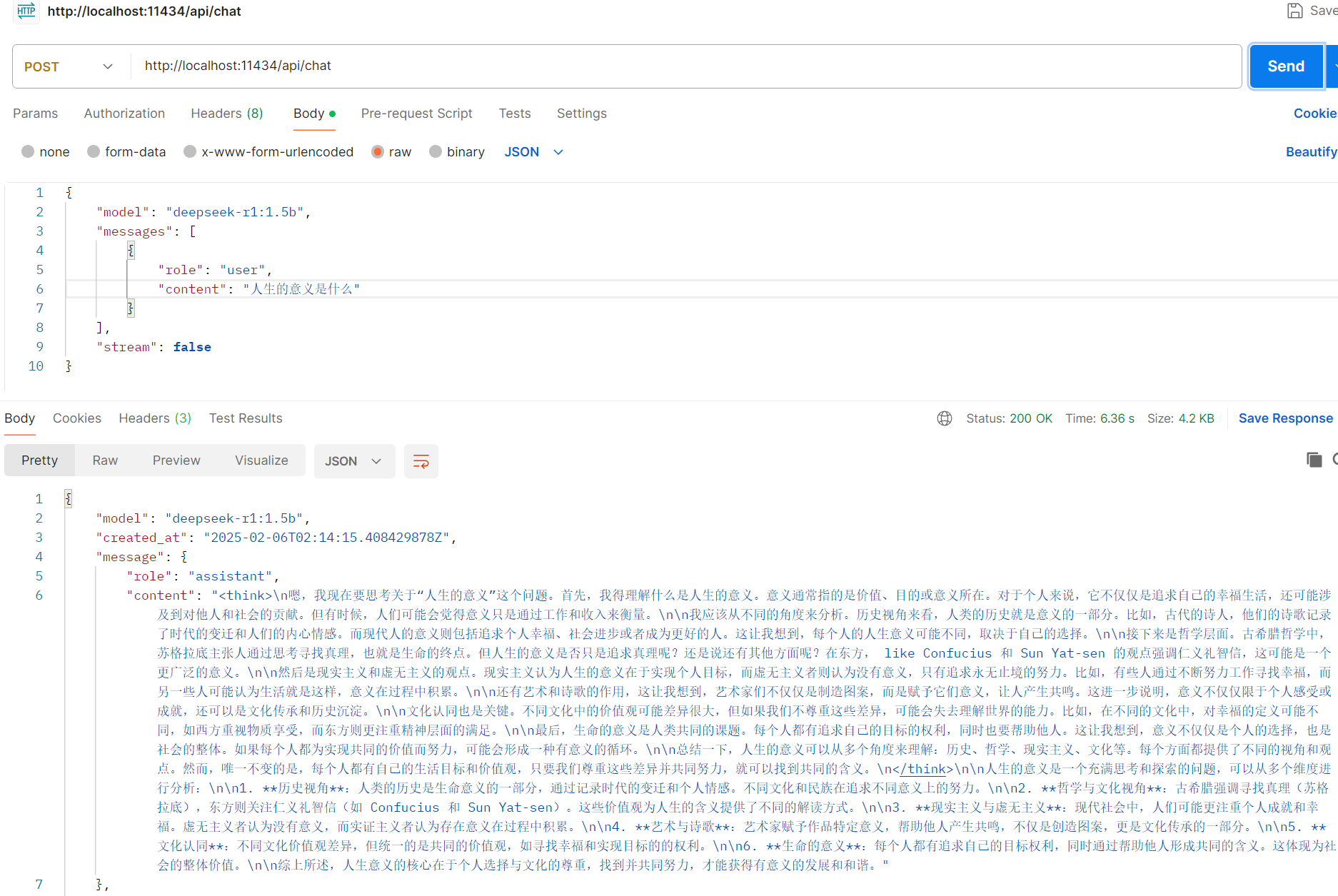Open the Cookies link at right
The width and height of the screenshot is (1338, 896).
(x=1315, y=114)
